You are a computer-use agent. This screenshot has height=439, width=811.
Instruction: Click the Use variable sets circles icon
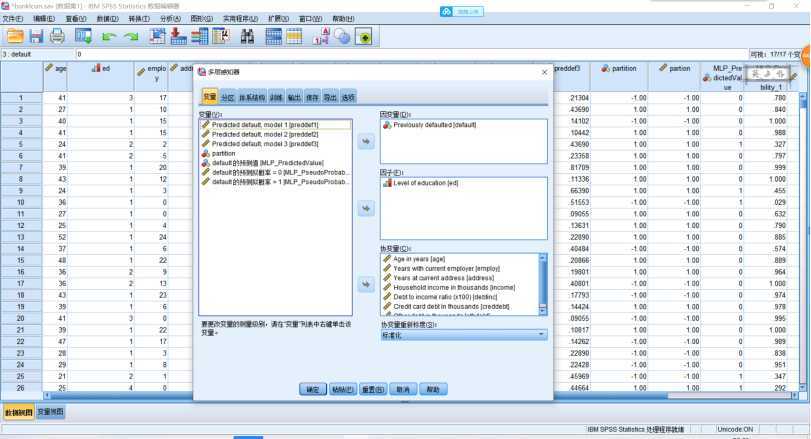342,36
